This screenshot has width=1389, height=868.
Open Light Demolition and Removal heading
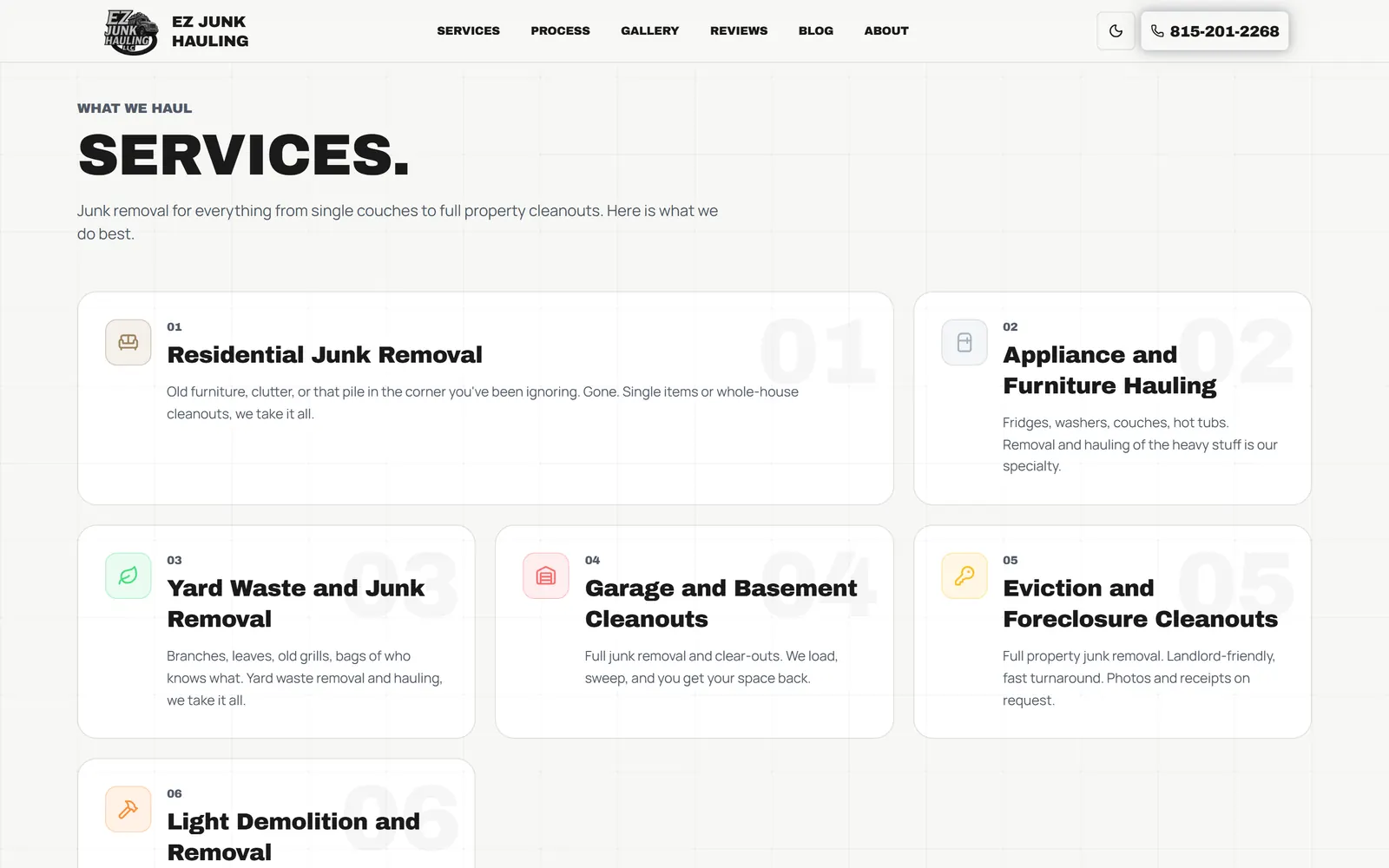tap(293, 837)
